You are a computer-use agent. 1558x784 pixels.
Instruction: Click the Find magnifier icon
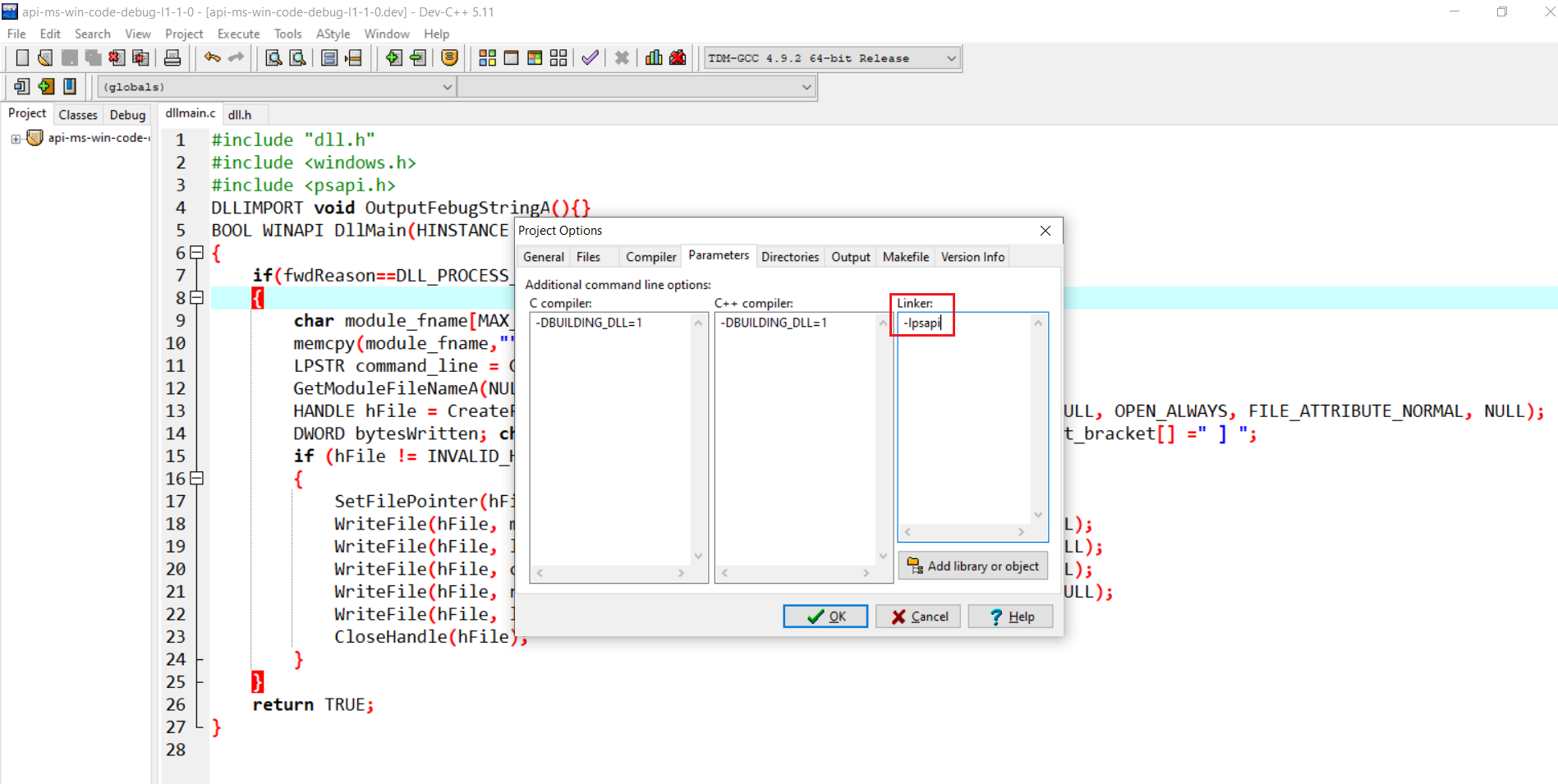pyautogui.click(x=273, y=57)
